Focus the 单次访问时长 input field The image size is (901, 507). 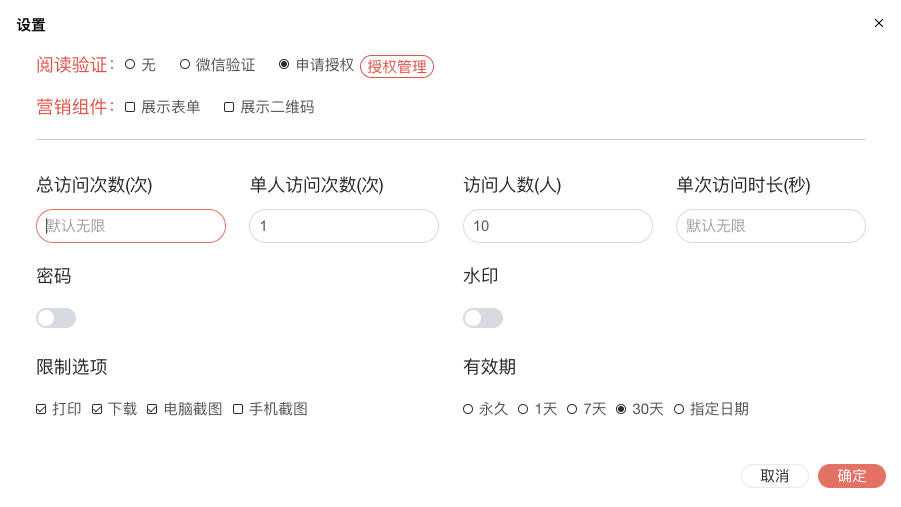coord(770,226)
